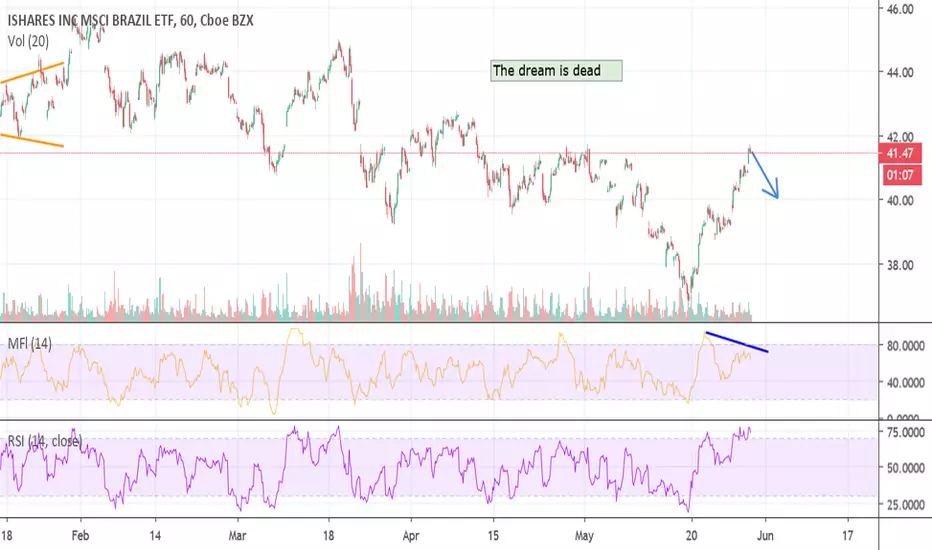Click the 80.0000 MFI scale label
The height and width of the screenshot is (550, 932).
tap(905, 345)
